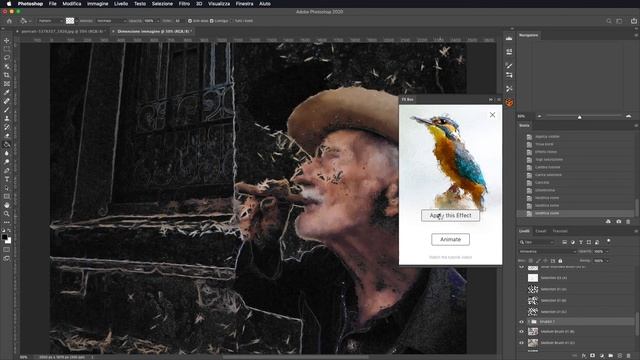Select the last highlighted history state

point(576,213)
